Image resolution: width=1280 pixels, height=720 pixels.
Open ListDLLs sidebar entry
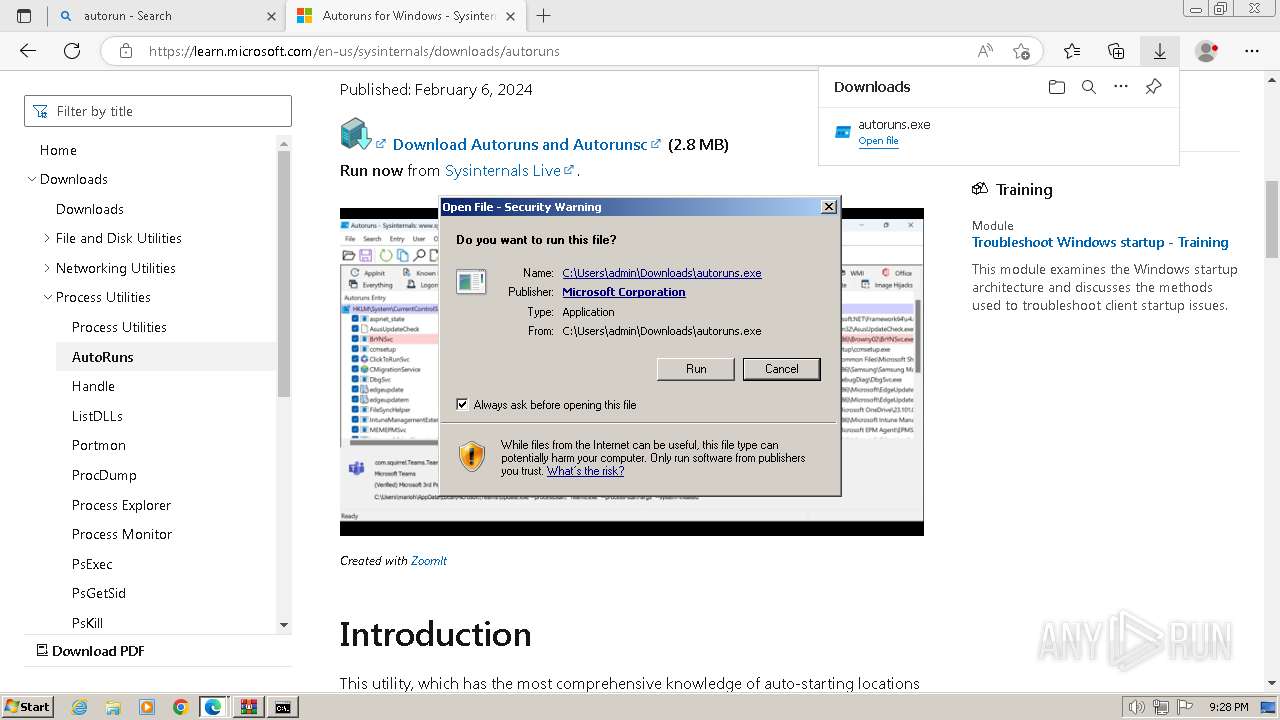click(x=97, y=416)
